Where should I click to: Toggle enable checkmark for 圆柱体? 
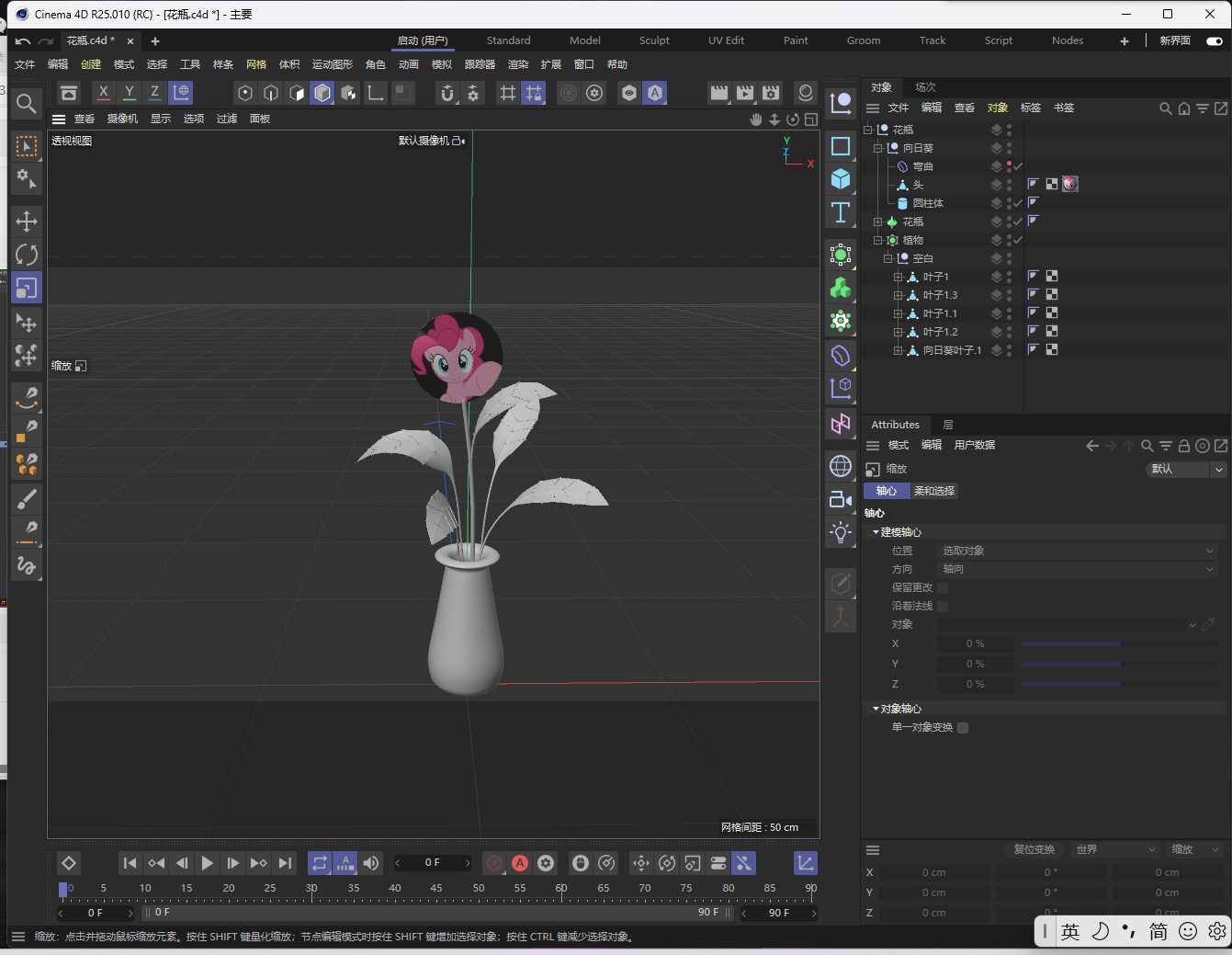coord(1018,203)
